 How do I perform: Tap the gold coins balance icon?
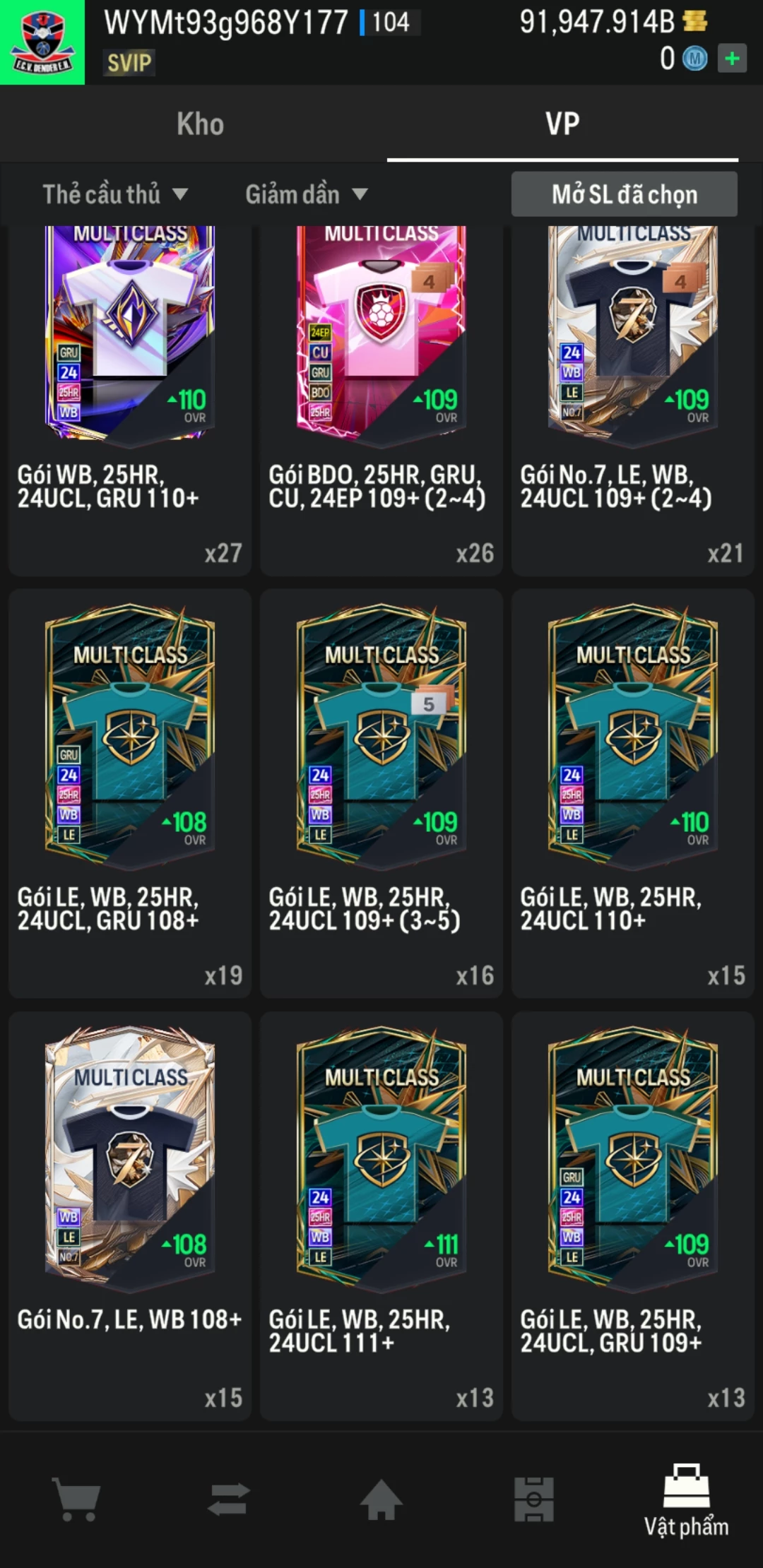[x=694, y=21]
